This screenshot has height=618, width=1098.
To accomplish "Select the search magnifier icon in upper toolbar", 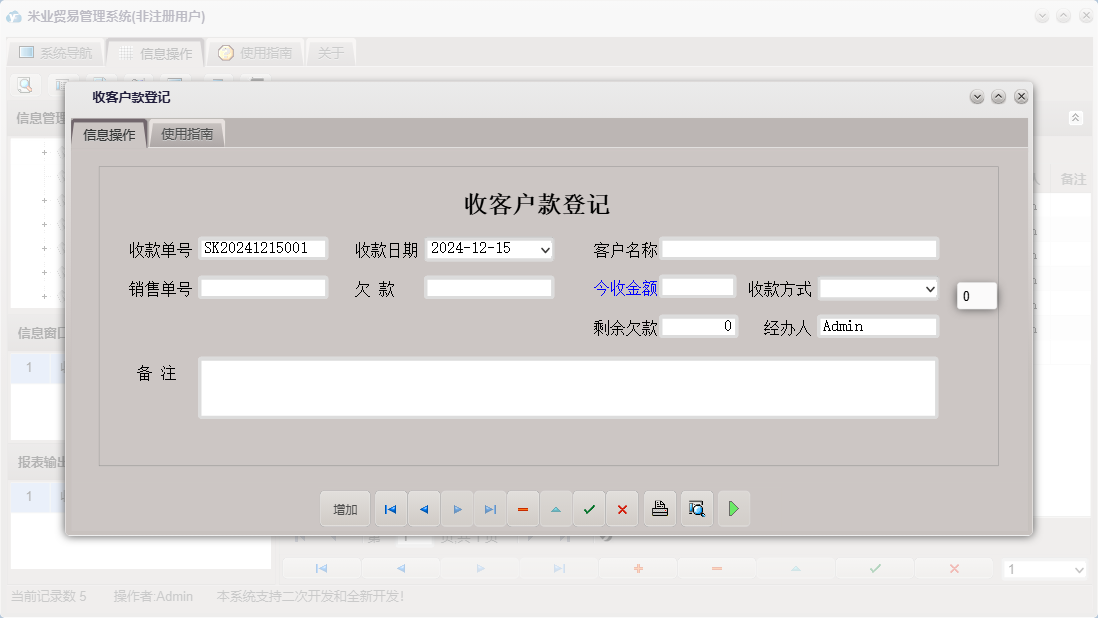I will click(x=23, y=84).
